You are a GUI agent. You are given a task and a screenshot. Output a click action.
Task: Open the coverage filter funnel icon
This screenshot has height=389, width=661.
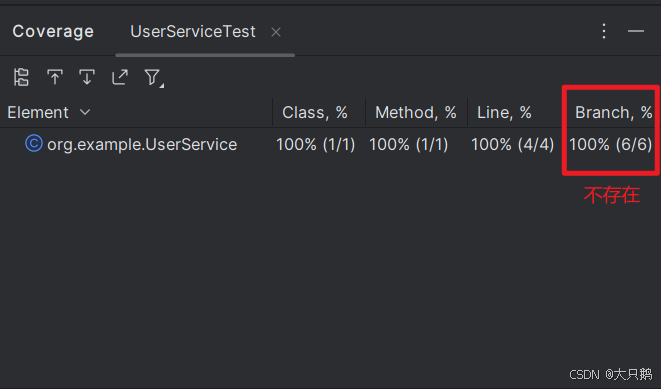tap(153, 78)
